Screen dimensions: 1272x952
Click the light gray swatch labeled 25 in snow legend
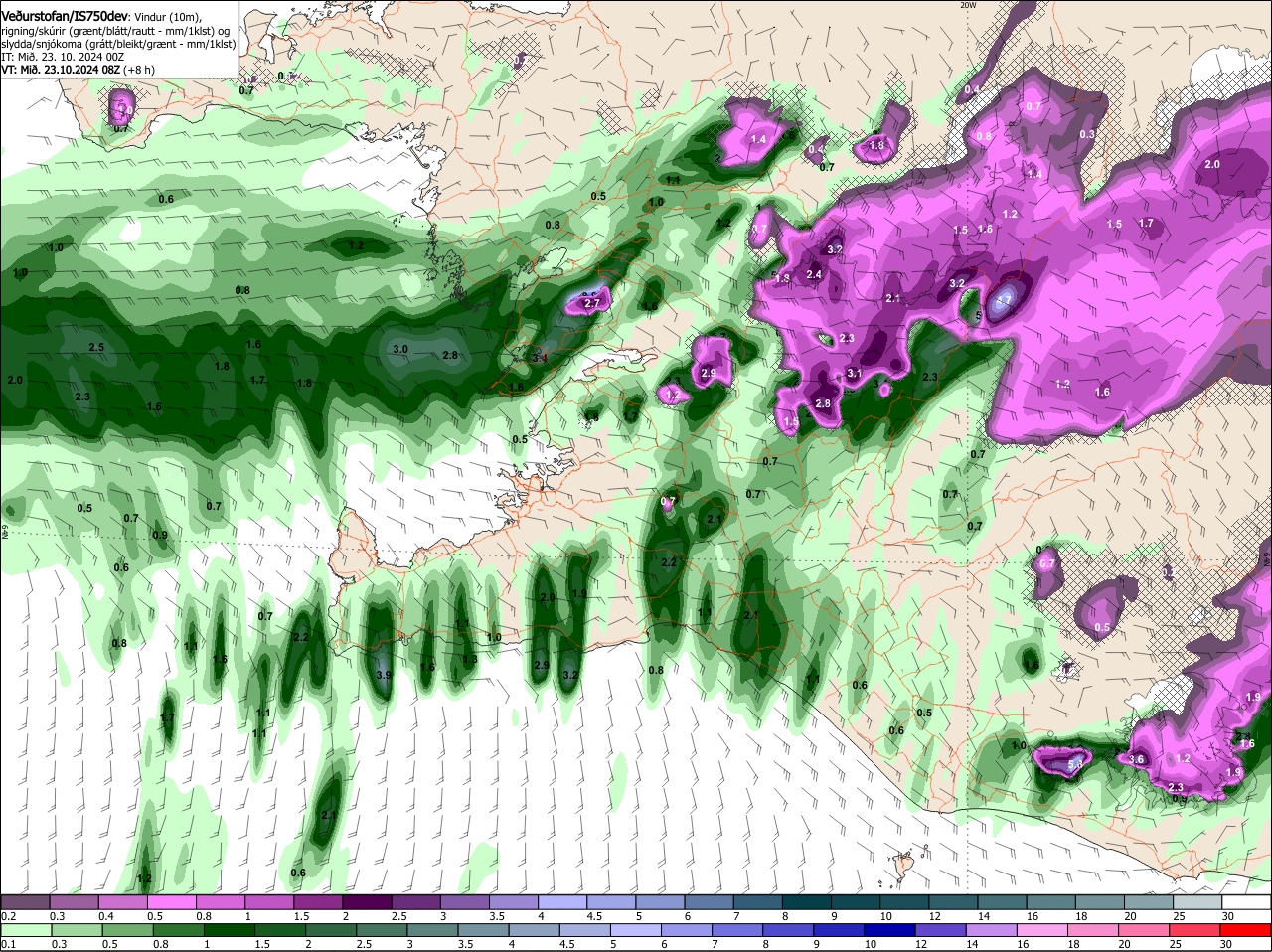pyautogui.click(x=1196, y=902)
